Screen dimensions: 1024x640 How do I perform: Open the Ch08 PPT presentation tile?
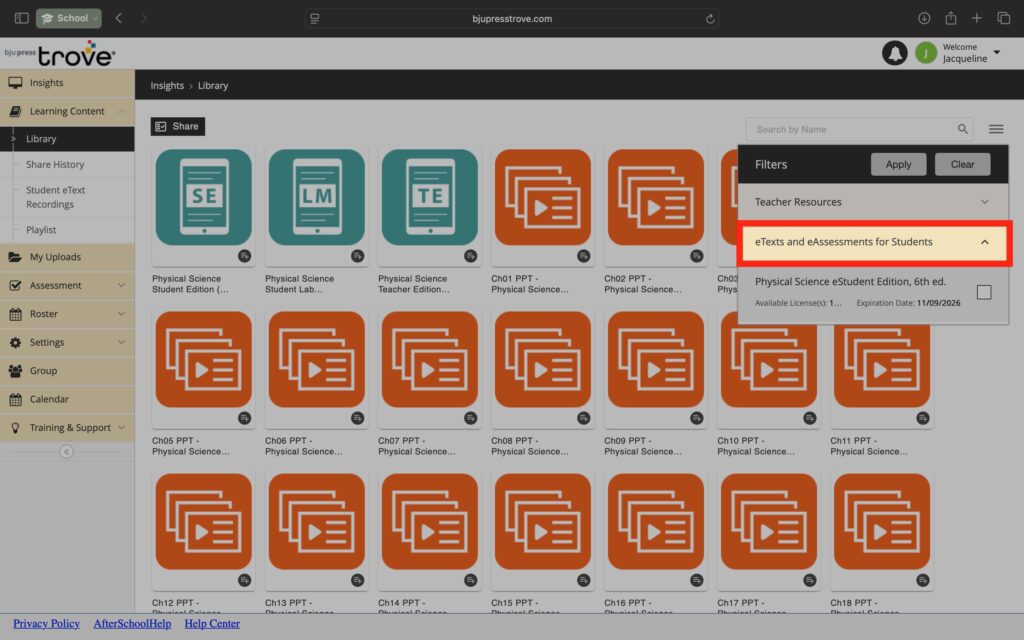[x=543, y=359]
